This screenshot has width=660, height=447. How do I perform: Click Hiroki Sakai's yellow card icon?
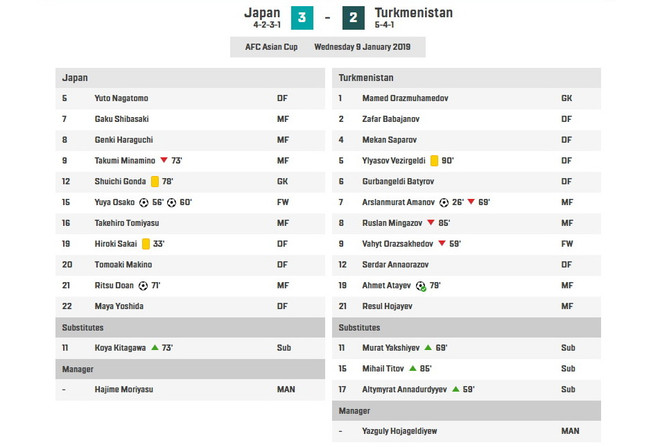click(x=146, y=244)
